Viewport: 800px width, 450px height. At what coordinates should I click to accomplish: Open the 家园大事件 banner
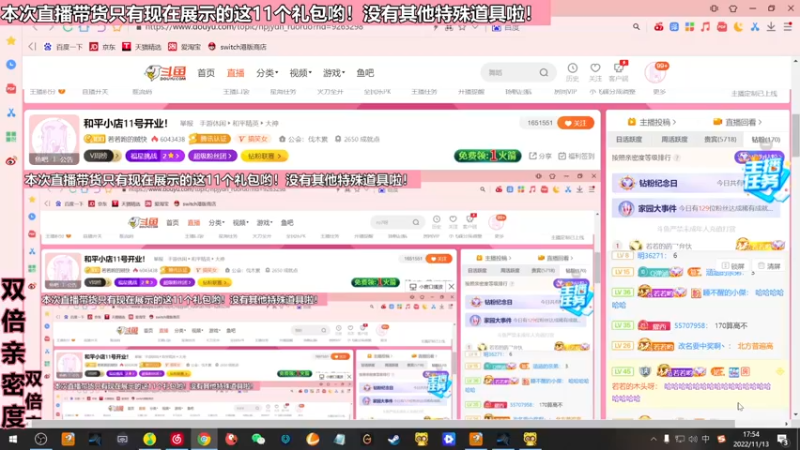[696, 208]
